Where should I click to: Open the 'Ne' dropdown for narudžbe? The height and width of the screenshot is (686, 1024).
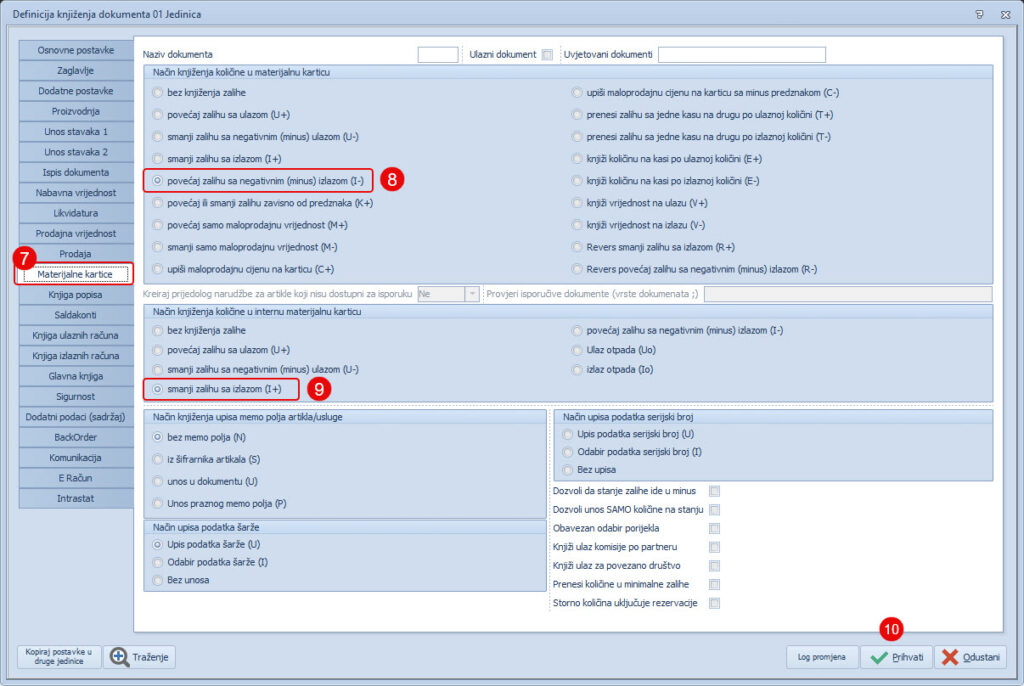472,294
